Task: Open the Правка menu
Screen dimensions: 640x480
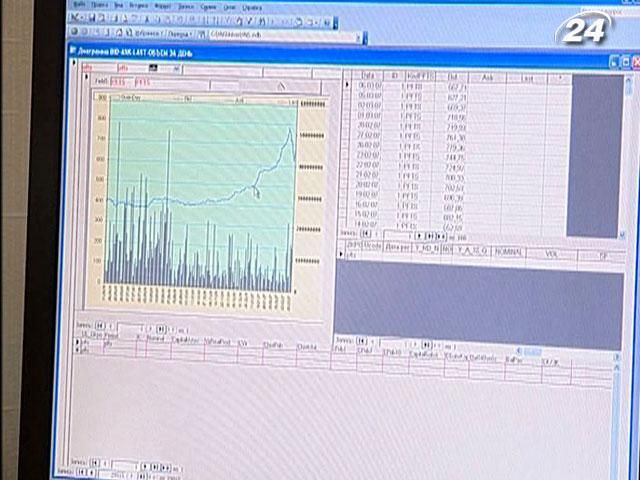Action: (x=100, y=5)
